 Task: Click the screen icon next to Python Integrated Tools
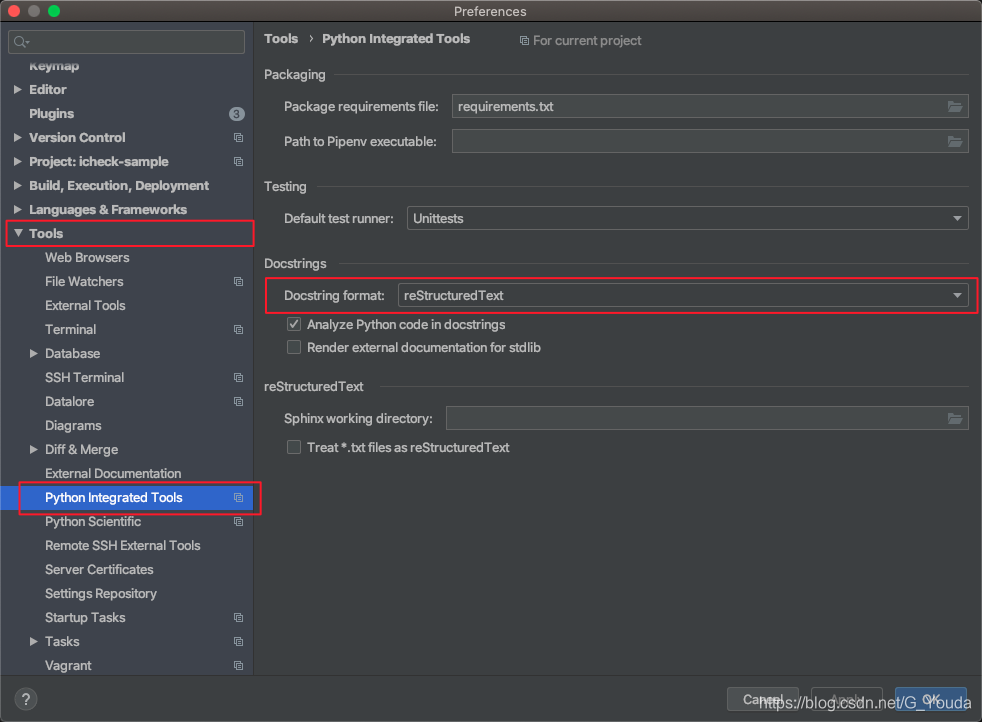coord(237,497)
